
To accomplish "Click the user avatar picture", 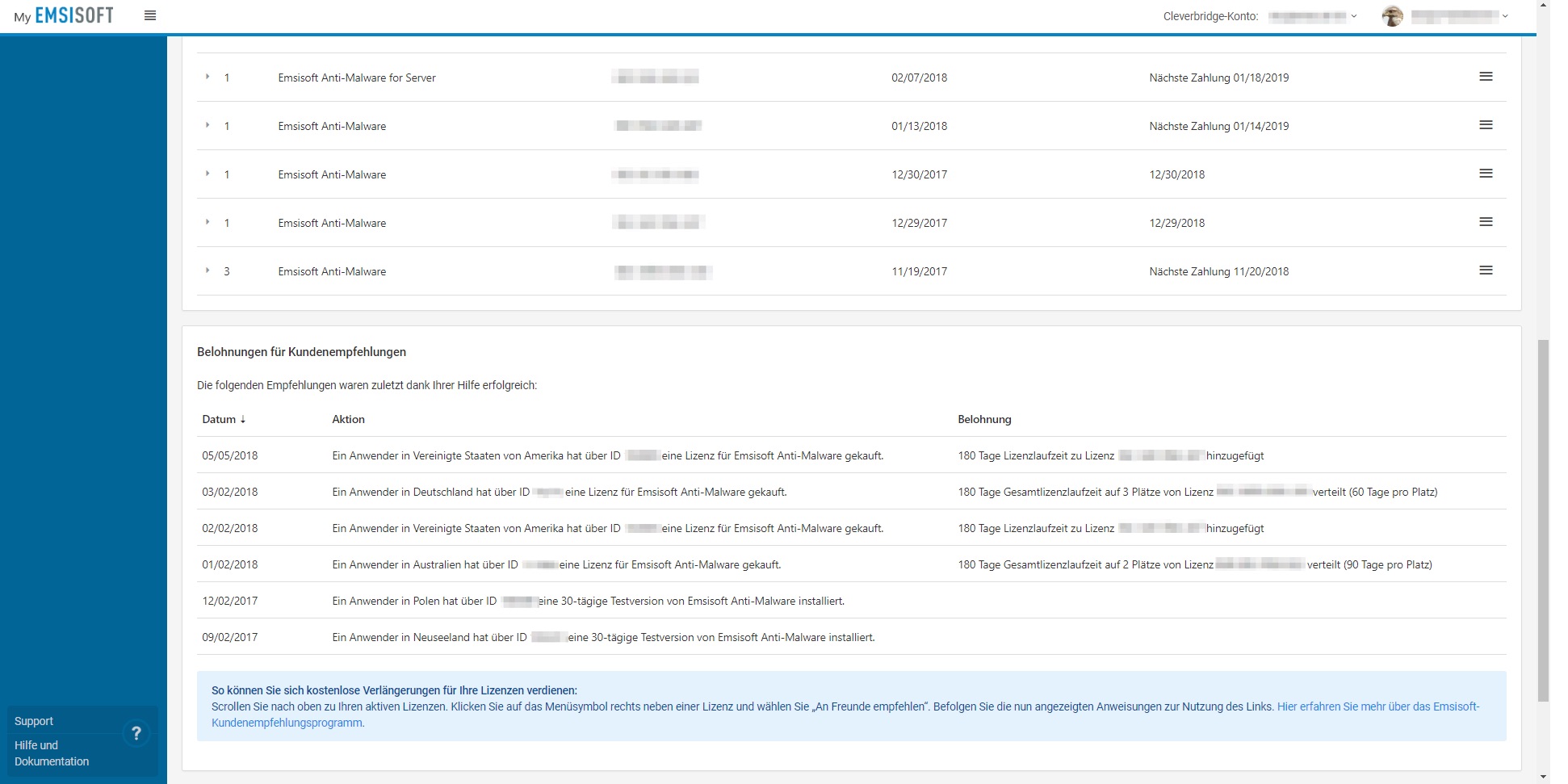I will click(1392, 16).
